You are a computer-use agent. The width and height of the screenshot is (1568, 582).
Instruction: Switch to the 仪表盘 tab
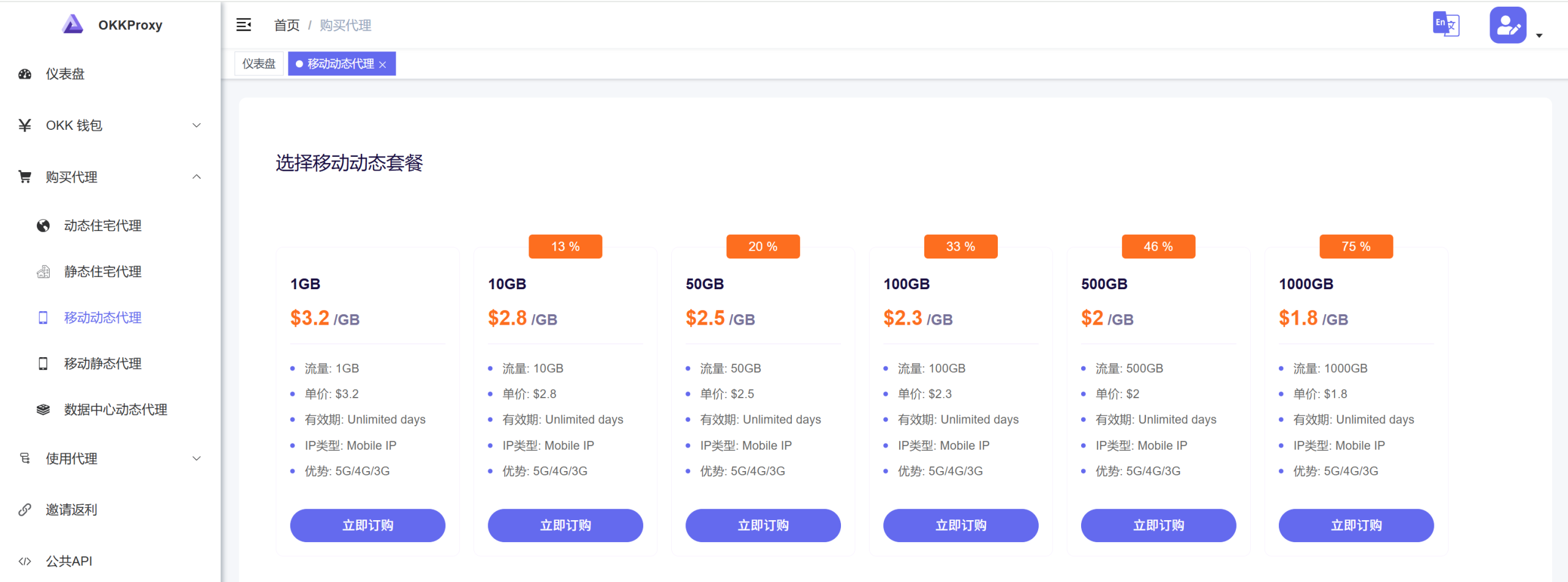(x=258, y=63)
